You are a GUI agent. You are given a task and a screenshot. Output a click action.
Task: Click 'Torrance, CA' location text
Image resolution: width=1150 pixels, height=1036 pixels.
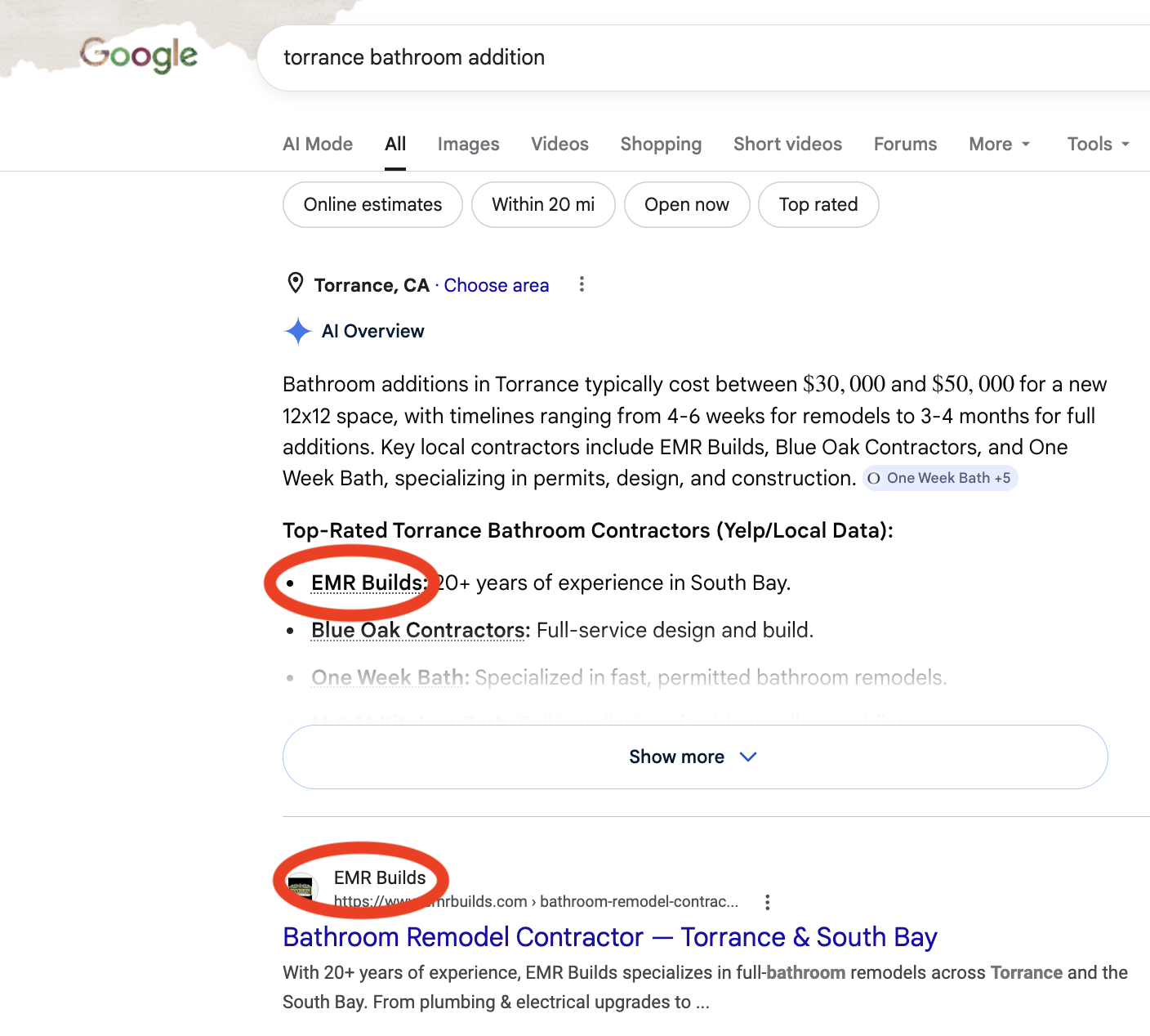[372, 285]
